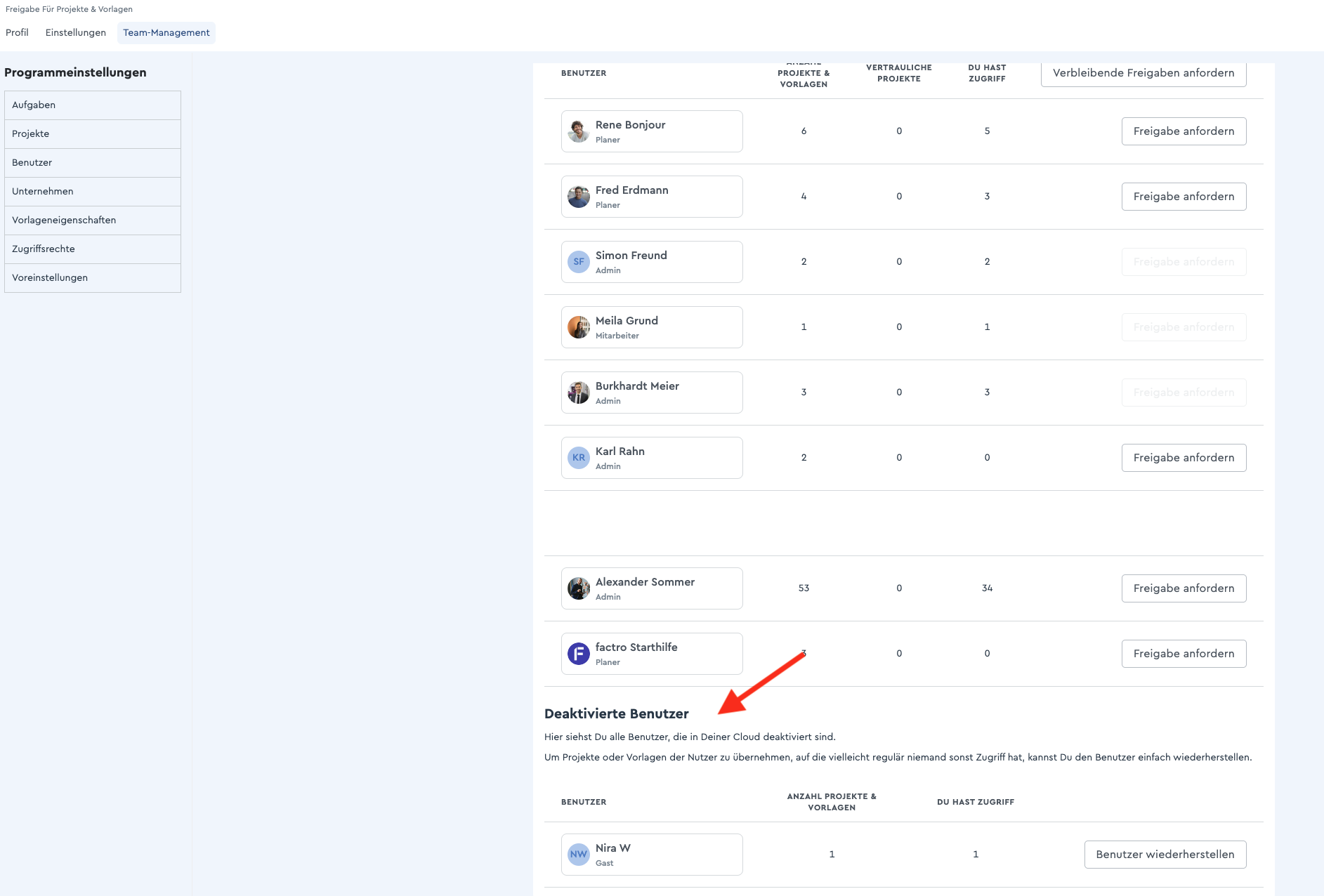Open Vorlageneigenschaften settings entry

93,220
